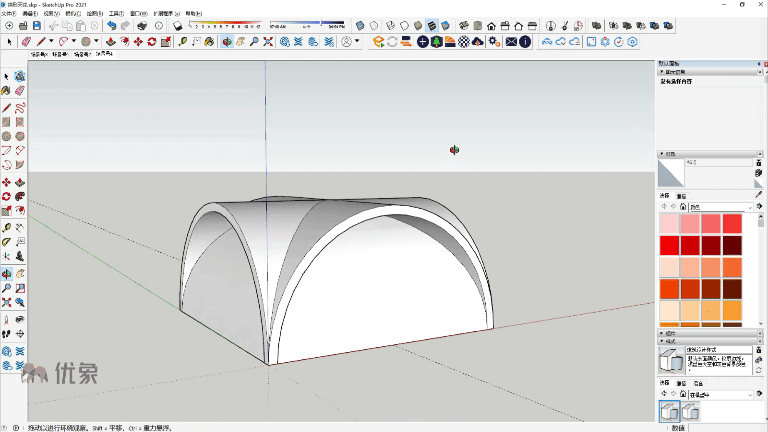768x432 pixels.
Task: Open the File menu
Action: tap(9, 14)
